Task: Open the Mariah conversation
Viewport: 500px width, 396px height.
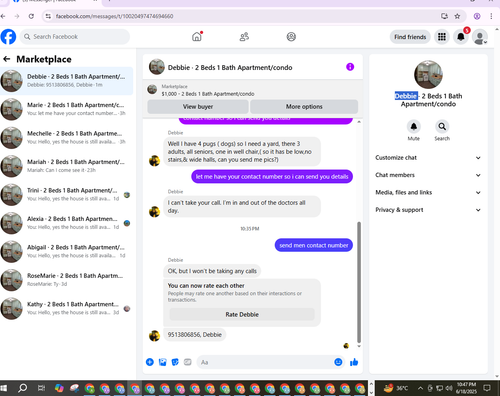Action: click(66, 166)
